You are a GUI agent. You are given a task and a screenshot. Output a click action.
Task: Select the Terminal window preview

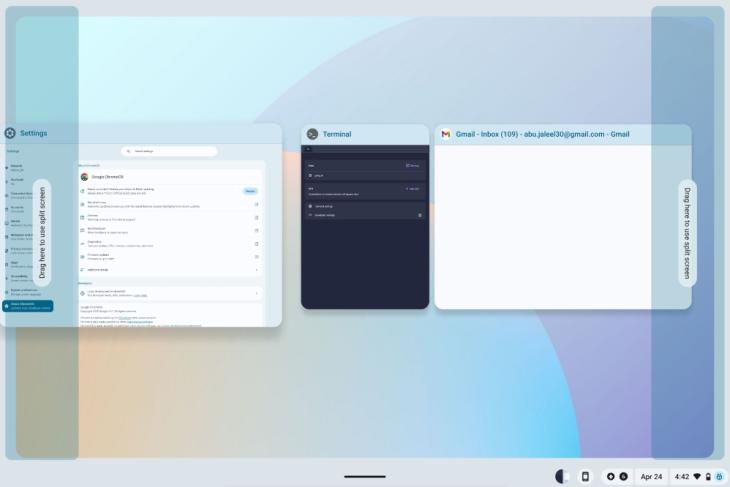(x=365, y=228)
